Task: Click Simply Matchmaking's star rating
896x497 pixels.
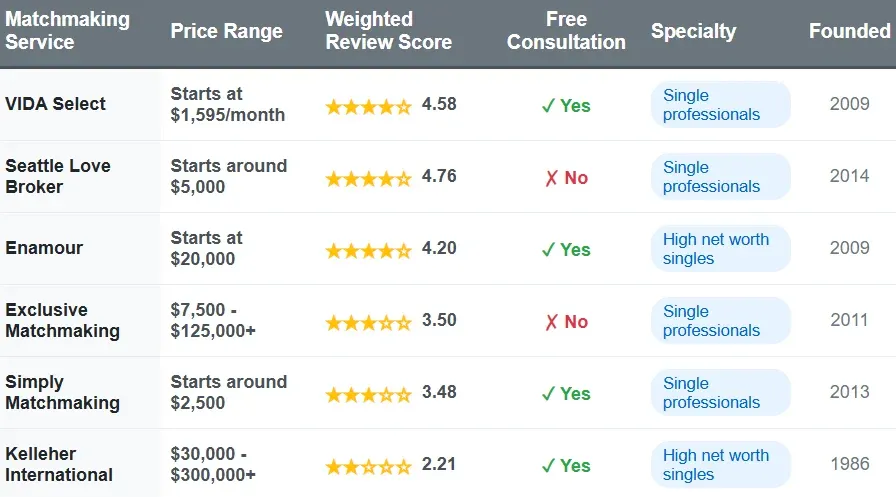Action: click(x=368, y=394)
